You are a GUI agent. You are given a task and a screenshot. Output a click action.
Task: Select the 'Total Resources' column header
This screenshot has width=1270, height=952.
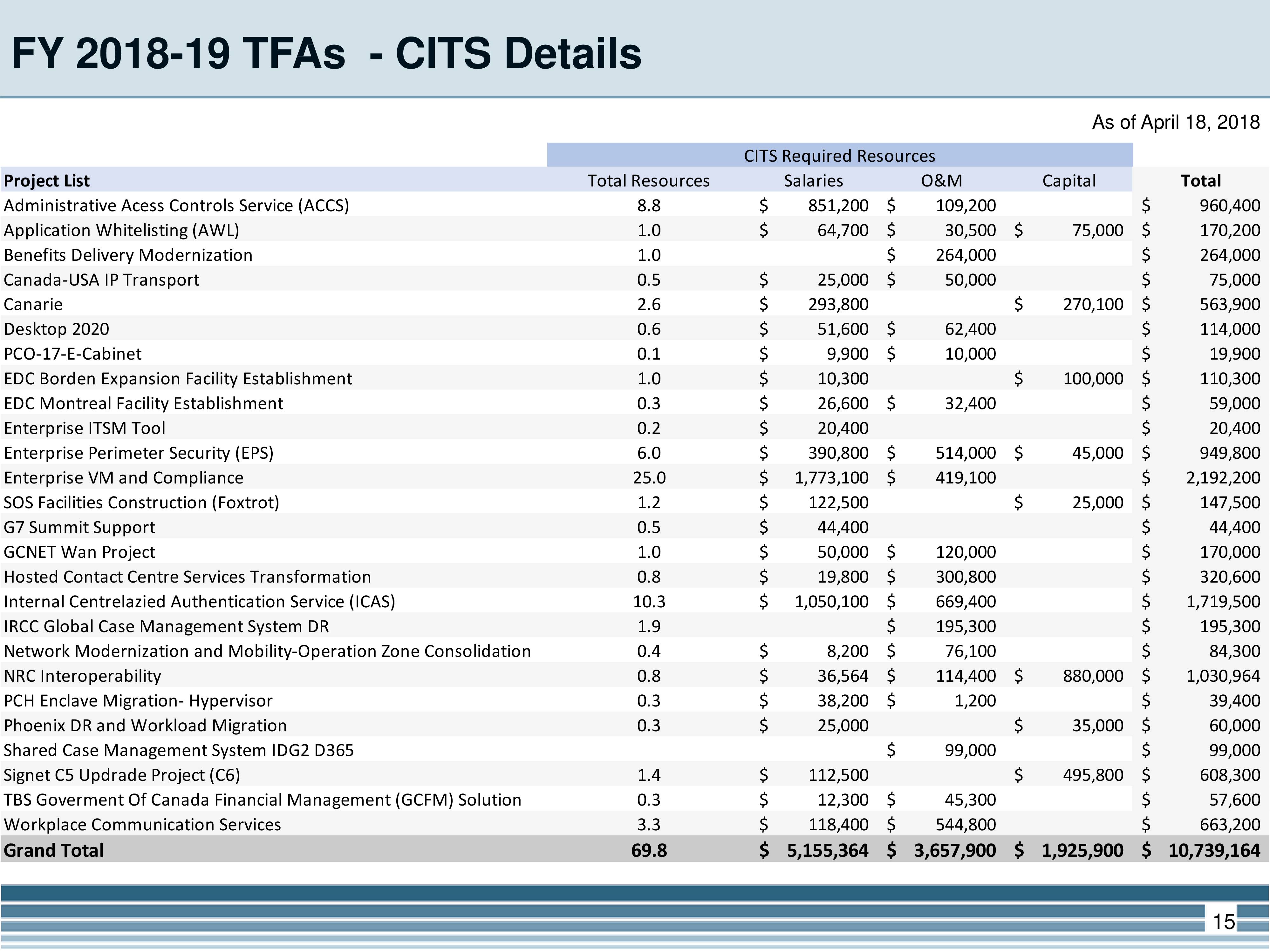[648, 181]
